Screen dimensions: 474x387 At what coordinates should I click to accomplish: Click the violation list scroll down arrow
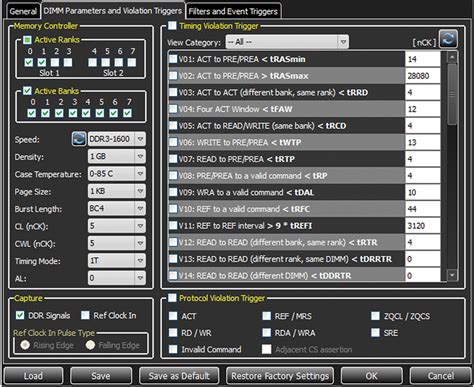452,275
